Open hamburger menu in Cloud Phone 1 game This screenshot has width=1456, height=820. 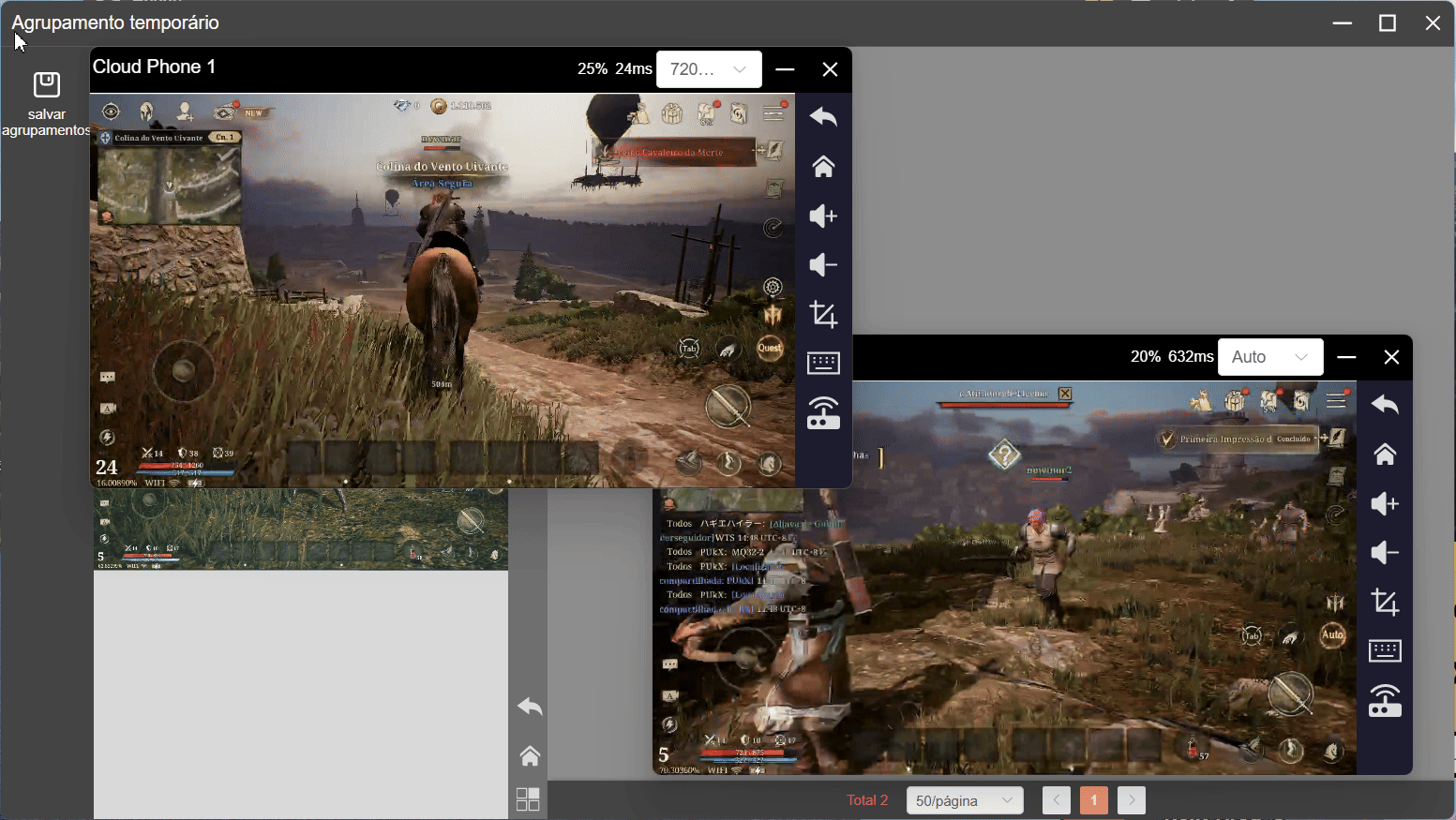(x=774, y=112)
